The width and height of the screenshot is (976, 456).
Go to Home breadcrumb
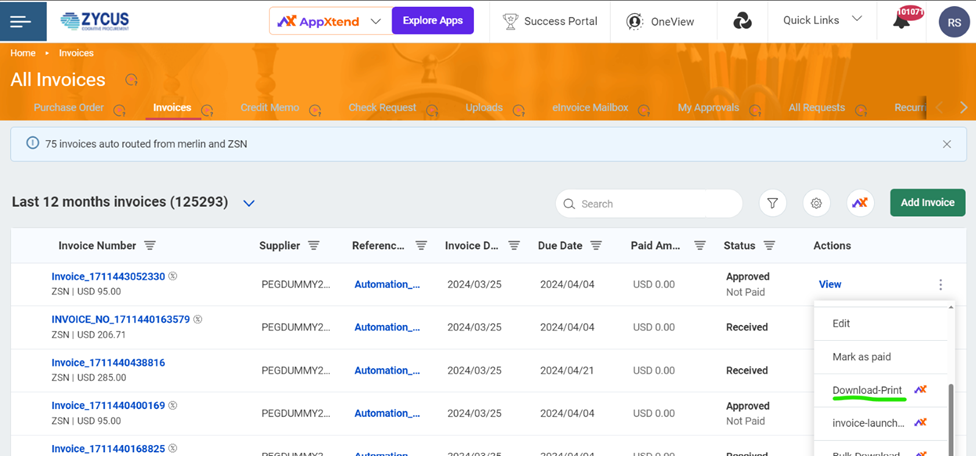[x=23, y=53]
